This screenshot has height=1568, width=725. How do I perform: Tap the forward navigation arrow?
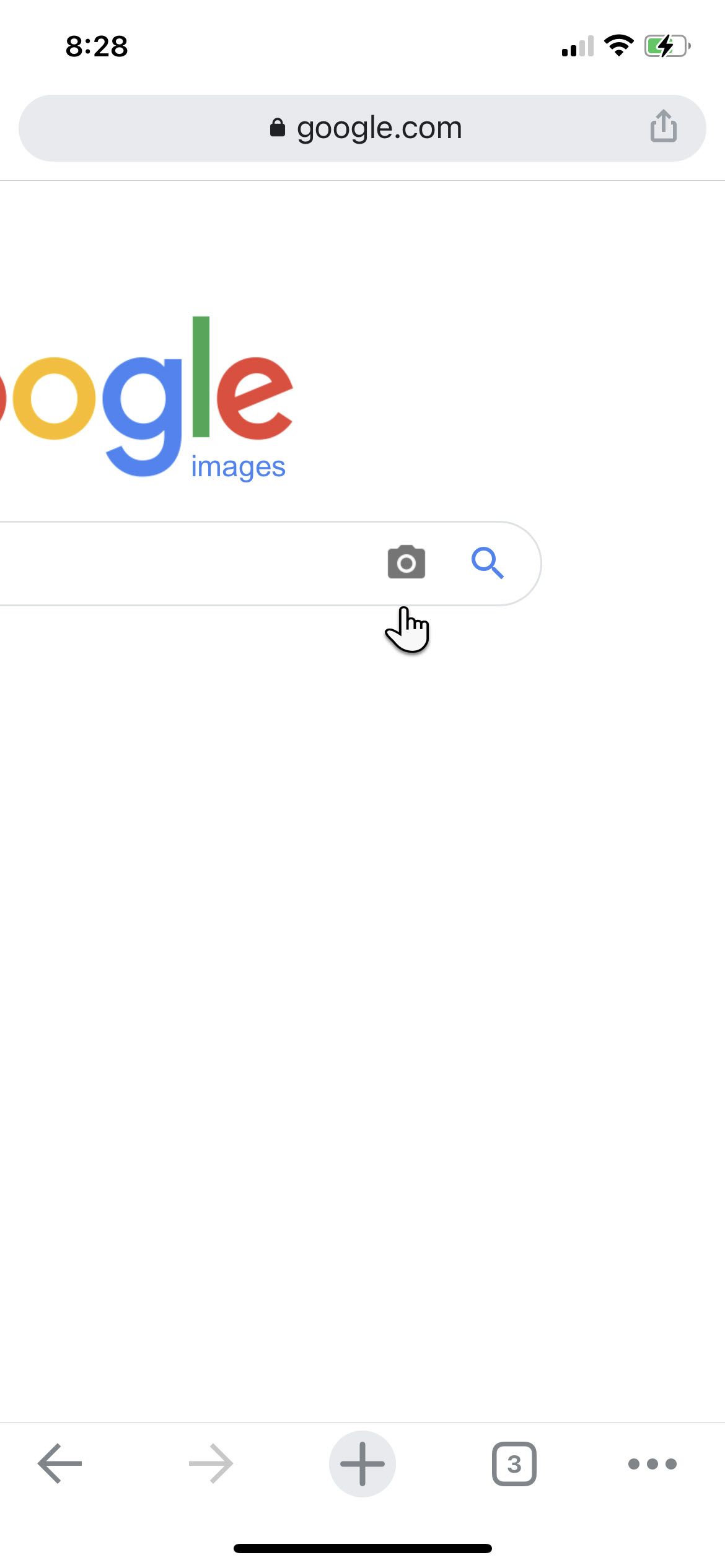pyautogui.click(x=210, y=1463)
